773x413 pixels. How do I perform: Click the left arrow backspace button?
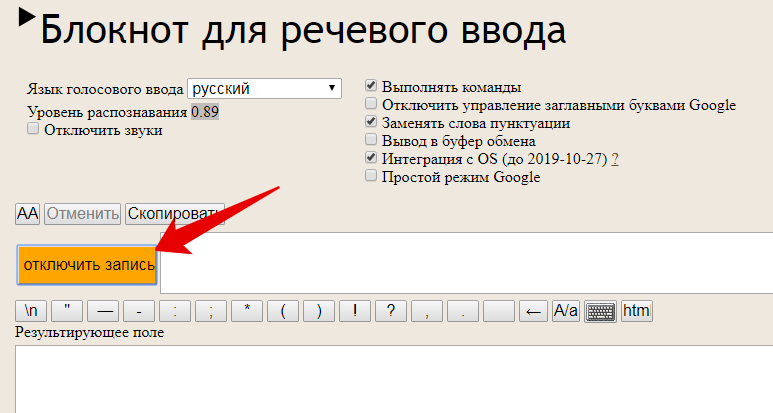click(x=533, y=311)
